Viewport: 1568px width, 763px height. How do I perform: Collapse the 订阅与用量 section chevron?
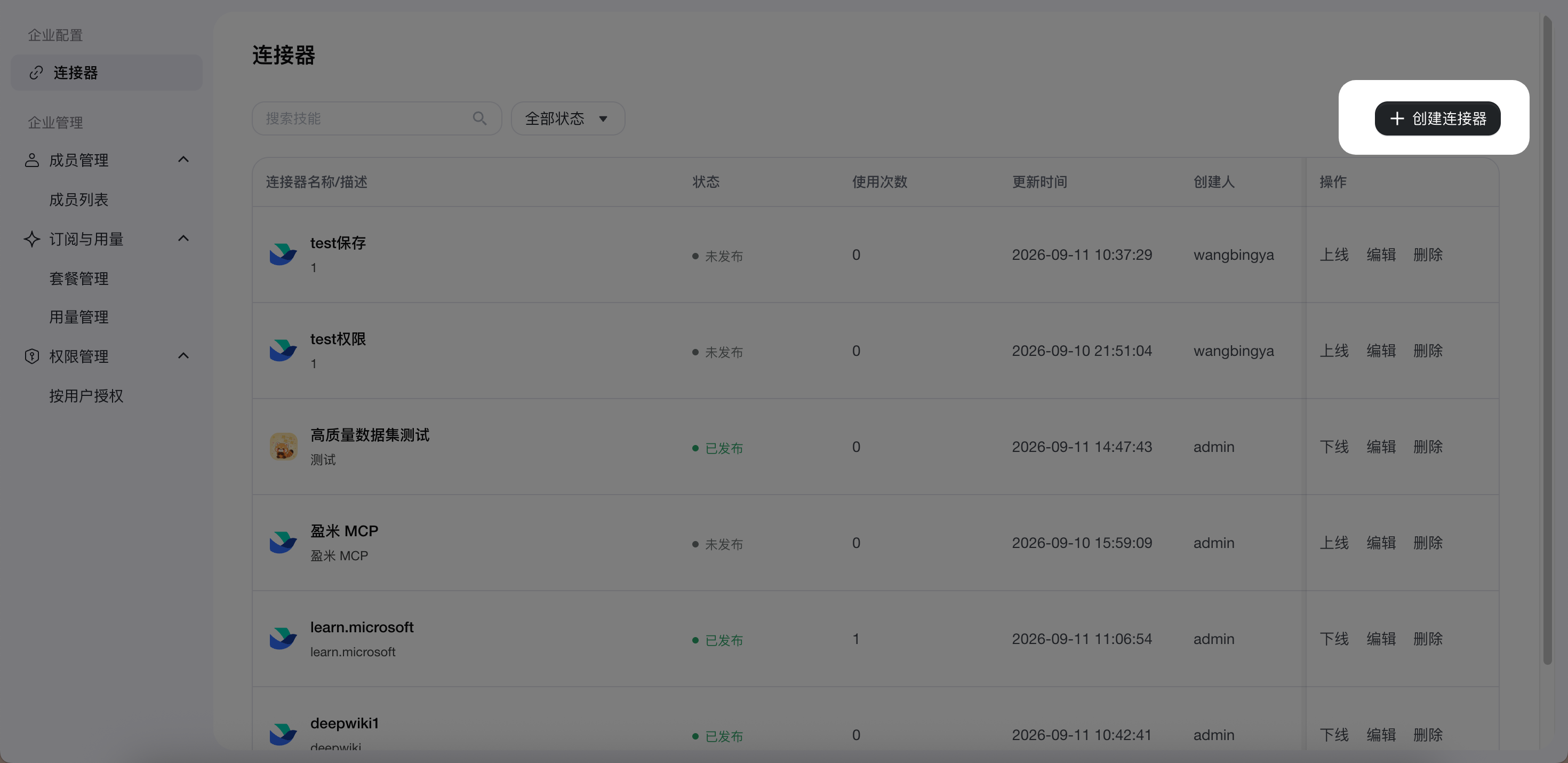click(x=183, y=239)
